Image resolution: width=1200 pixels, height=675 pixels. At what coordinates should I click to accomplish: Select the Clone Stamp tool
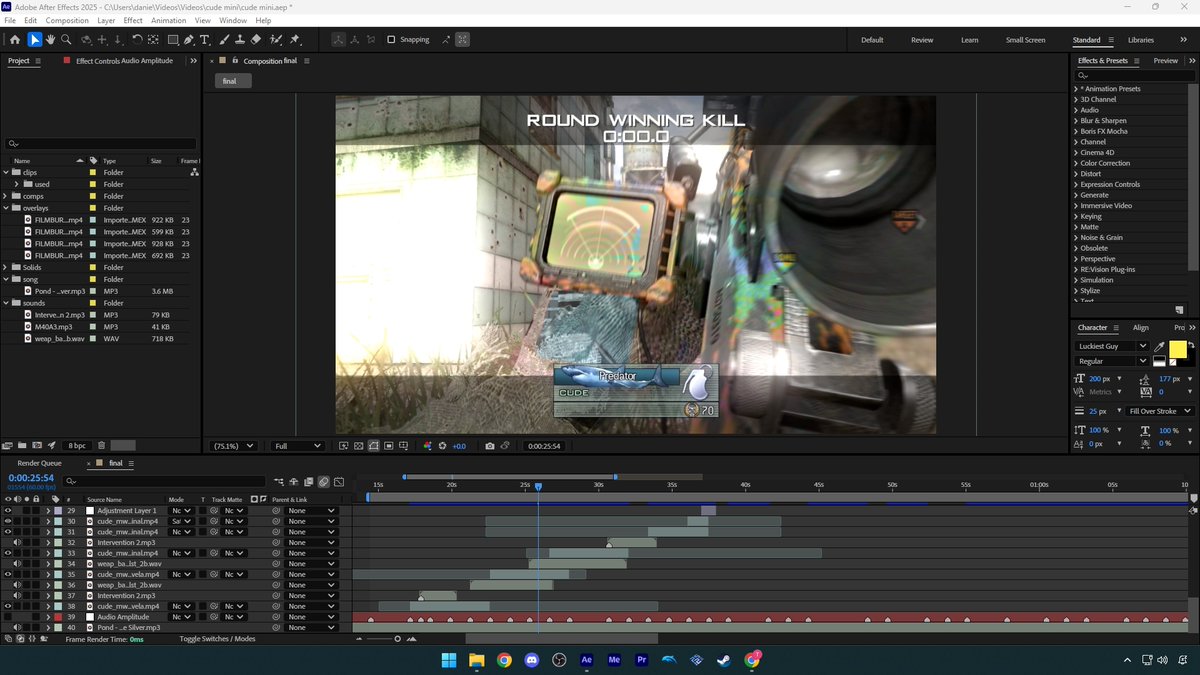pyautogui.click(x=239, y=40)
